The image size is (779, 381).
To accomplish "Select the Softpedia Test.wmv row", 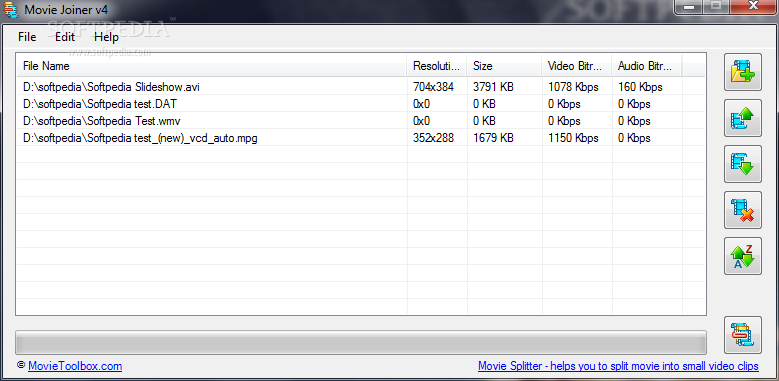I will (361, 121).
